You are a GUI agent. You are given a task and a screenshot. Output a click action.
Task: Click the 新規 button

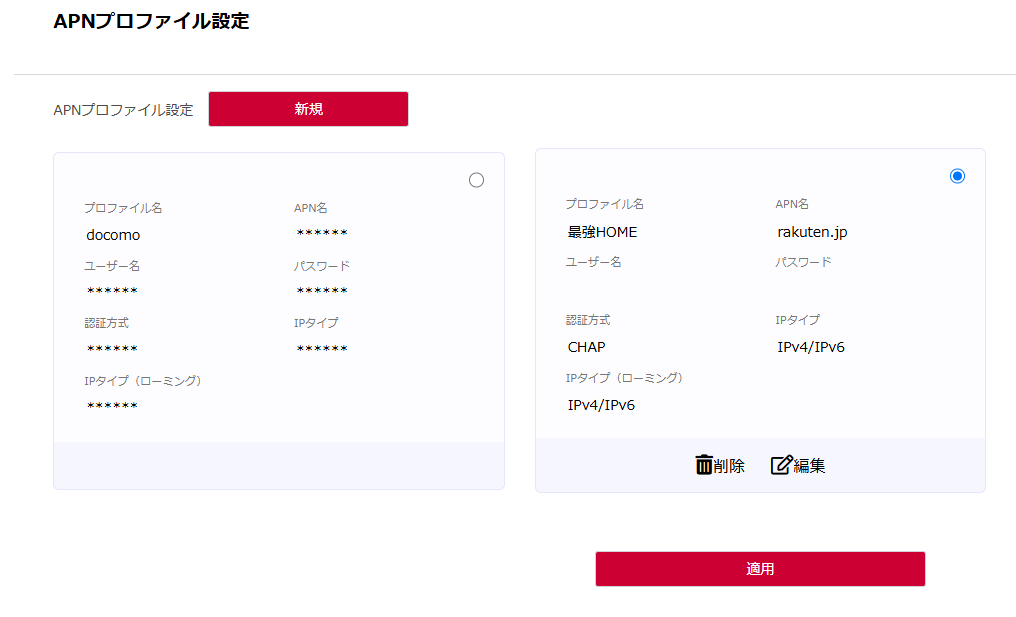point(308,109)
